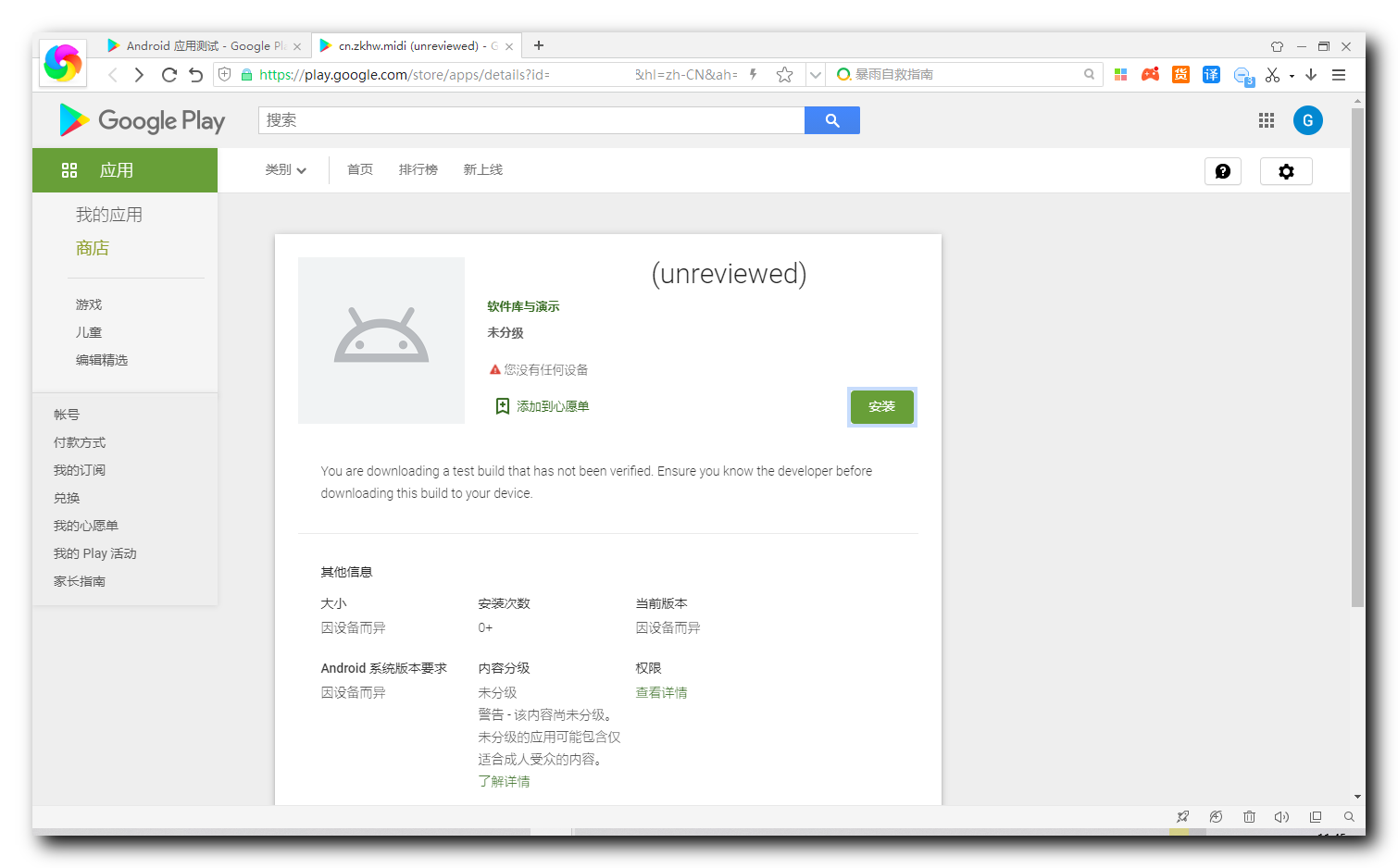Open the 儿童 kids category
Viewport: 1398px width, 868px height.
tap(89, 332)
